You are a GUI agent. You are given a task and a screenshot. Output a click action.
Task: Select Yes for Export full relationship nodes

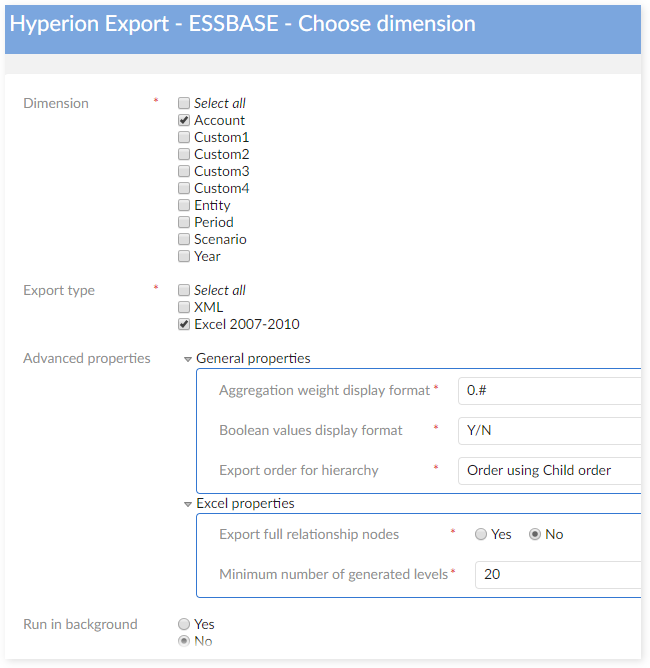click(481, 534)
